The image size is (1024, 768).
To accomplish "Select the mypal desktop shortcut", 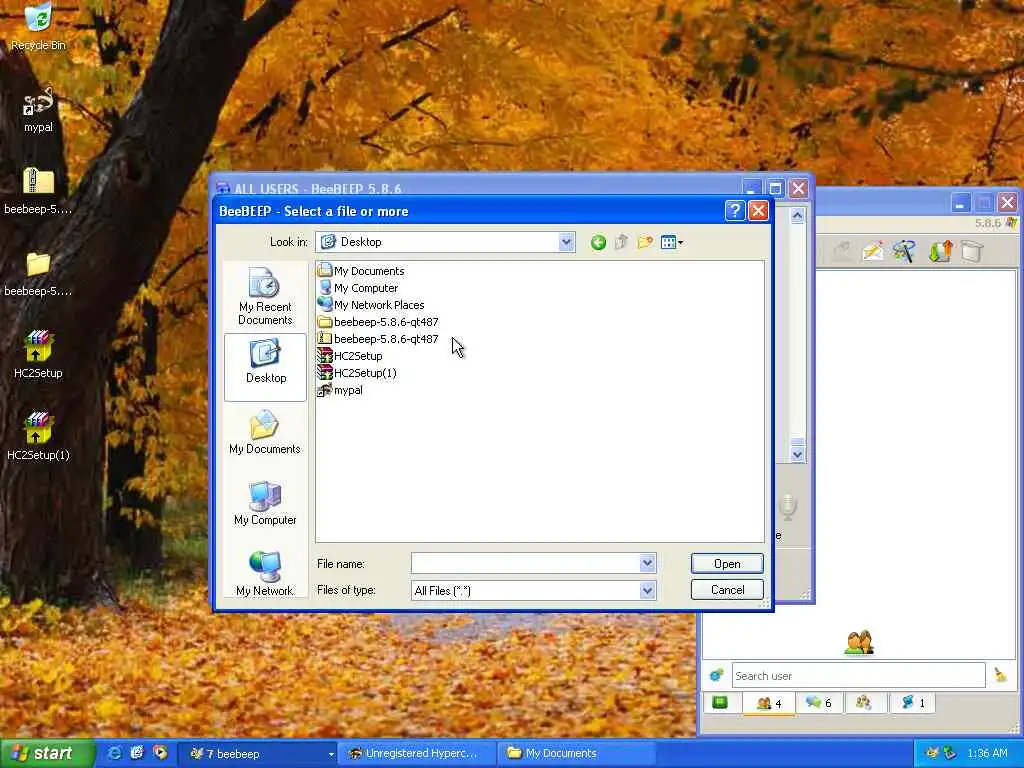I will [x=39, y=110].
